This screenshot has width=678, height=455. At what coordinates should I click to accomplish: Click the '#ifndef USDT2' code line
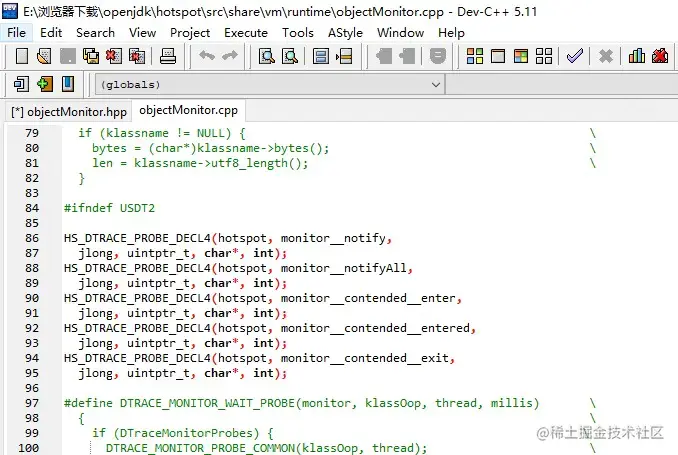click(x=109, y=208)
